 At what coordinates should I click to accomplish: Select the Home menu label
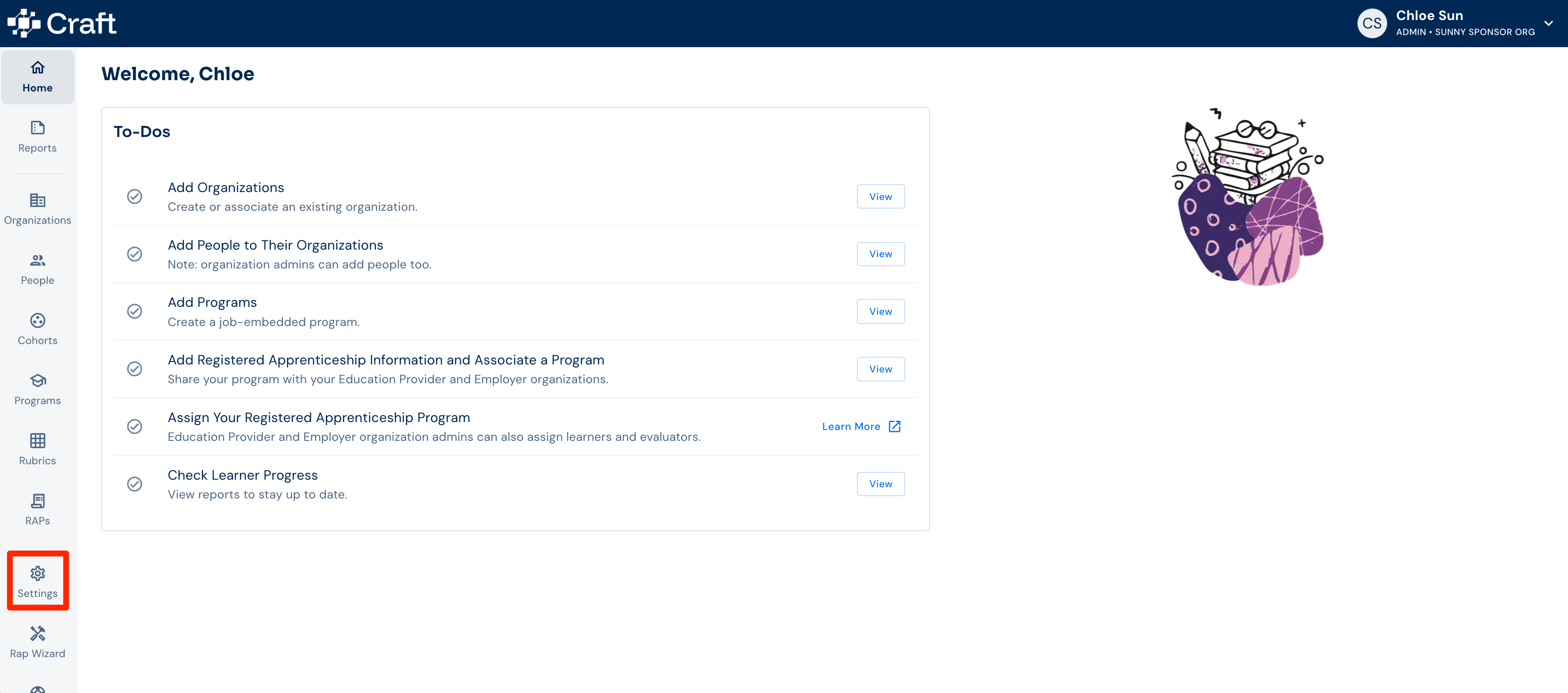coord(38,88)
